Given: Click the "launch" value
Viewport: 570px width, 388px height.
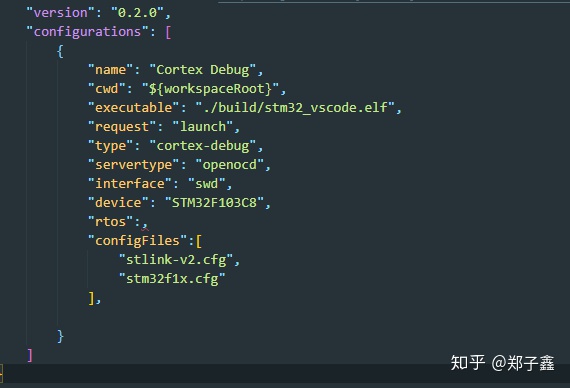Looking at the screenshot, I should [x=202, y=127].
